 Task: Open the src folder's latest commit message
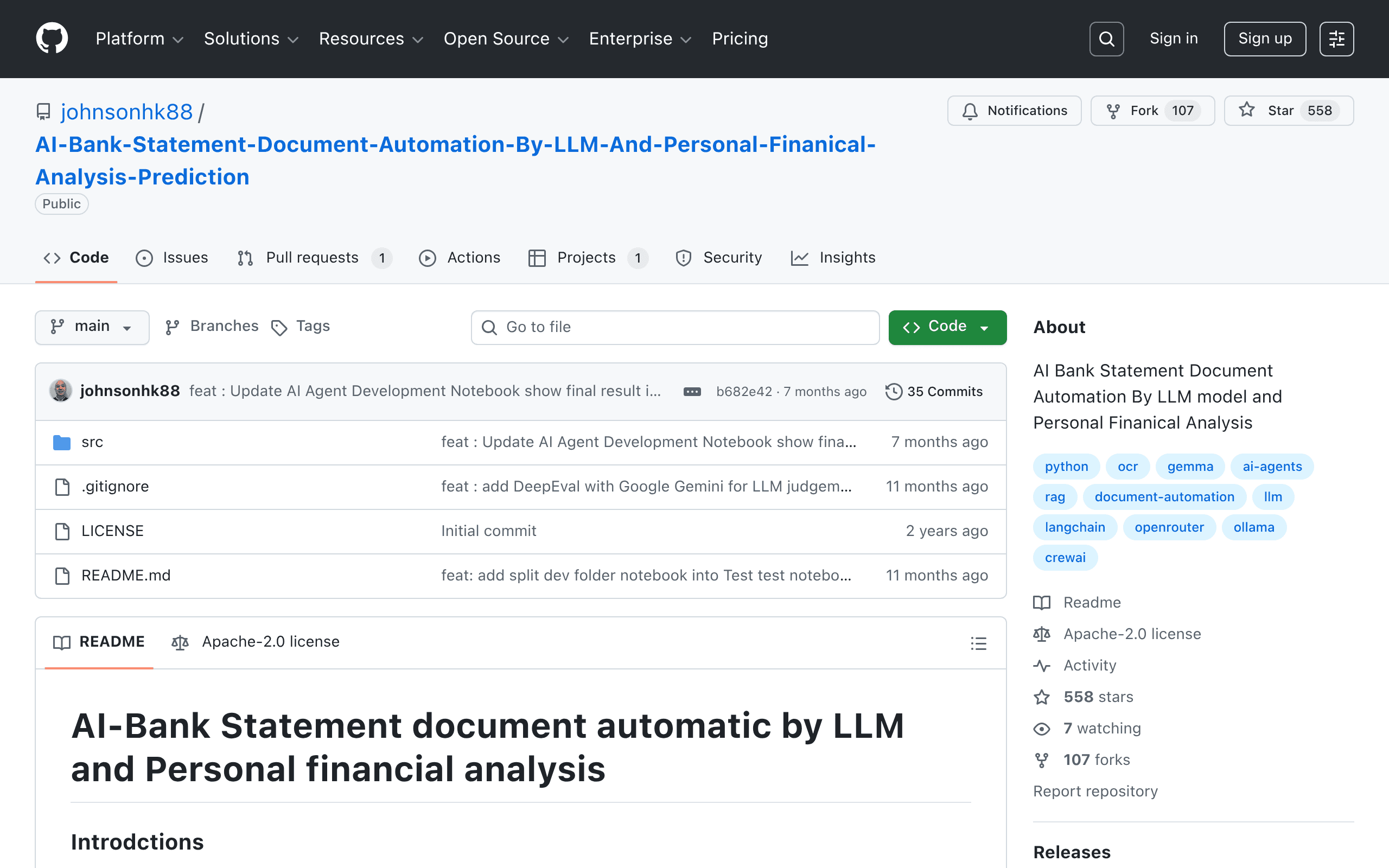(x=648, y=442)
